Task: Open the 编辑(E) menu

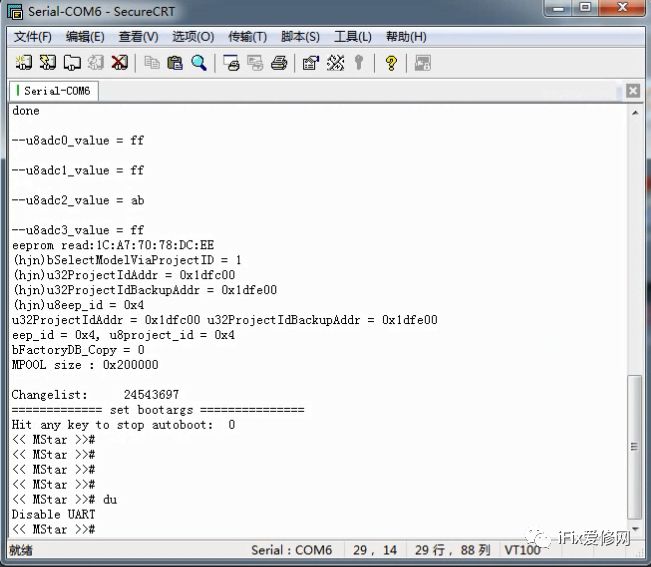Action: pos(85,37)
